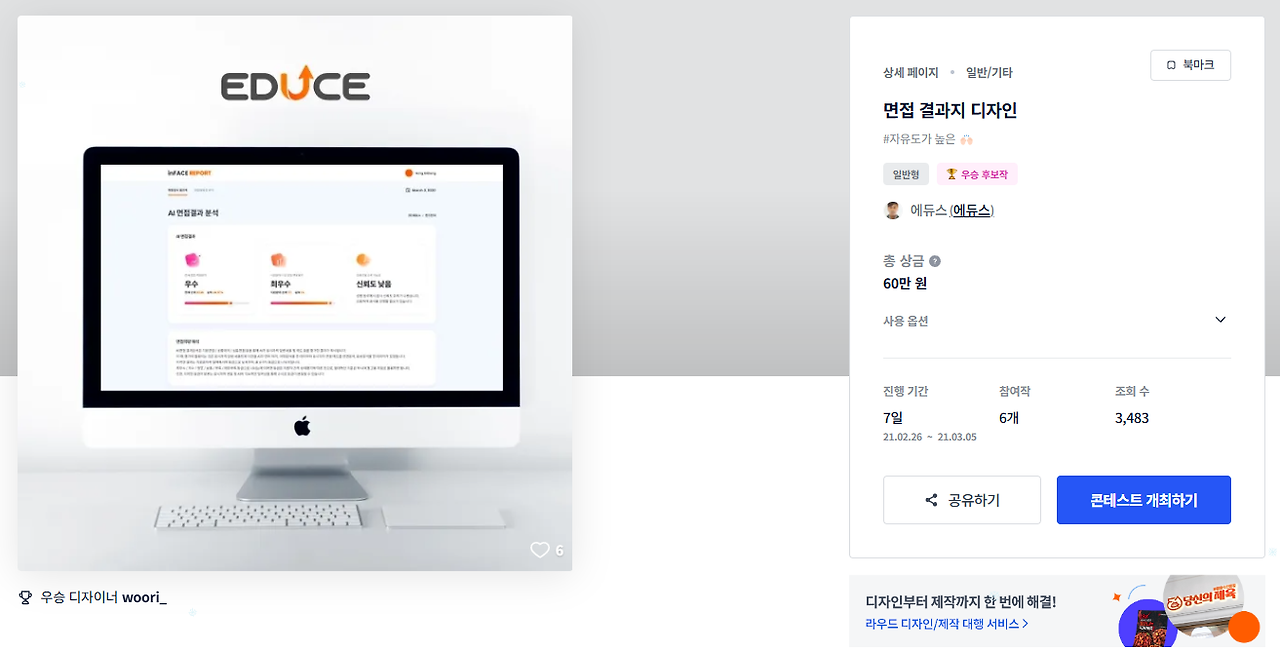Click the 3,483 view count
This screenshot has height=651, width=1280.
1132,418
